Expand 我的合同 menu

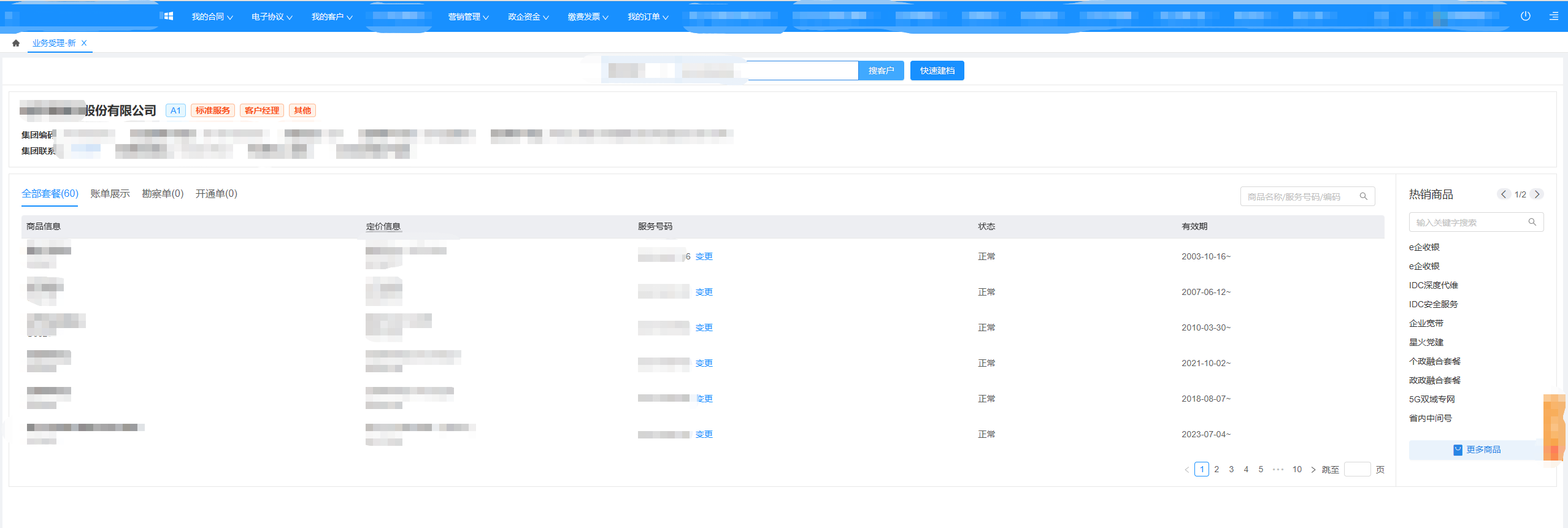tap(212, 17)
